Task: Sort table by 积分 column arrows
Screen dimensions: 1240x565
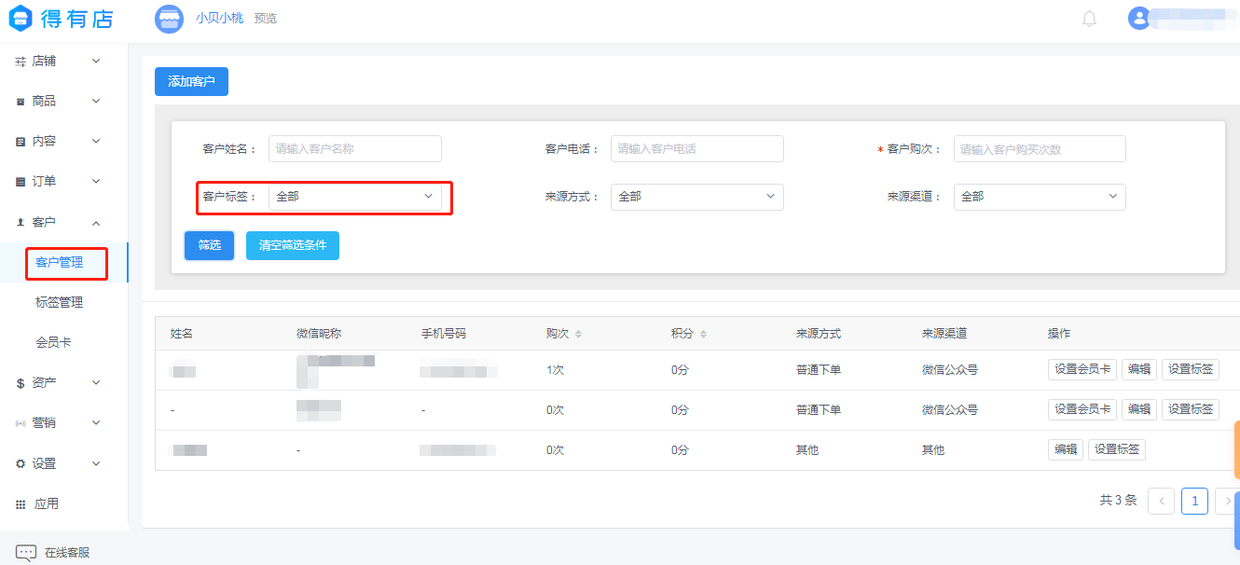Action: (703, 334)
